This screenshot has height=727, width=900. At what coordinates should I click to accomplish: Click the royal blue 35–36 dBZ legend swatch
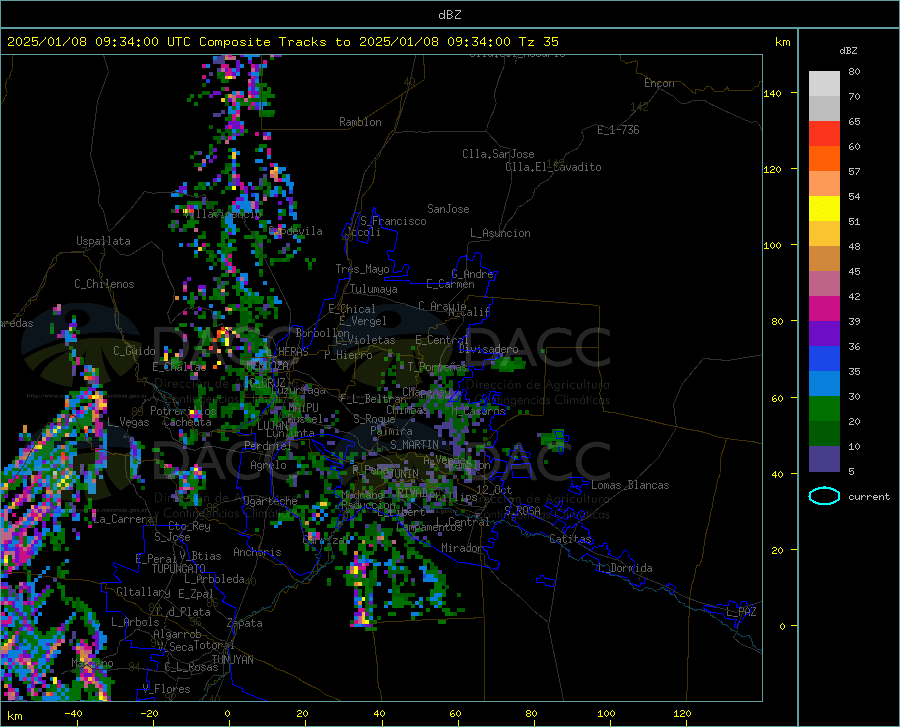(x=824, y=359)
